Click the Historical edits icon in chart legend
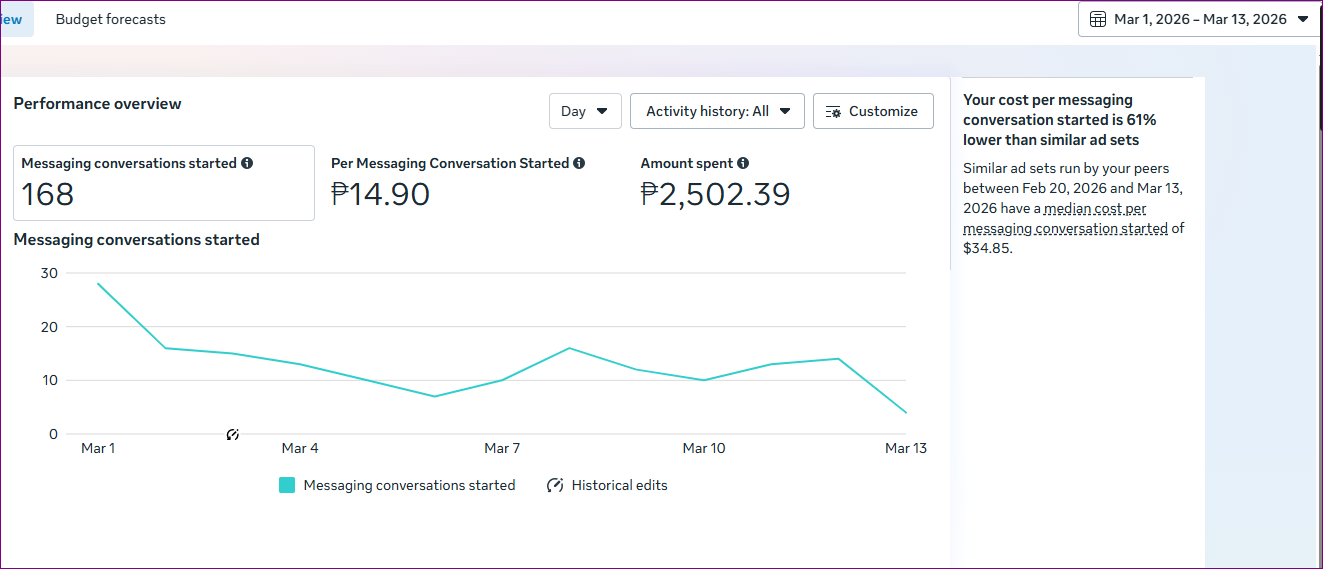The width and height of the screenshot is (1323, 569). (x=555, y=485)
